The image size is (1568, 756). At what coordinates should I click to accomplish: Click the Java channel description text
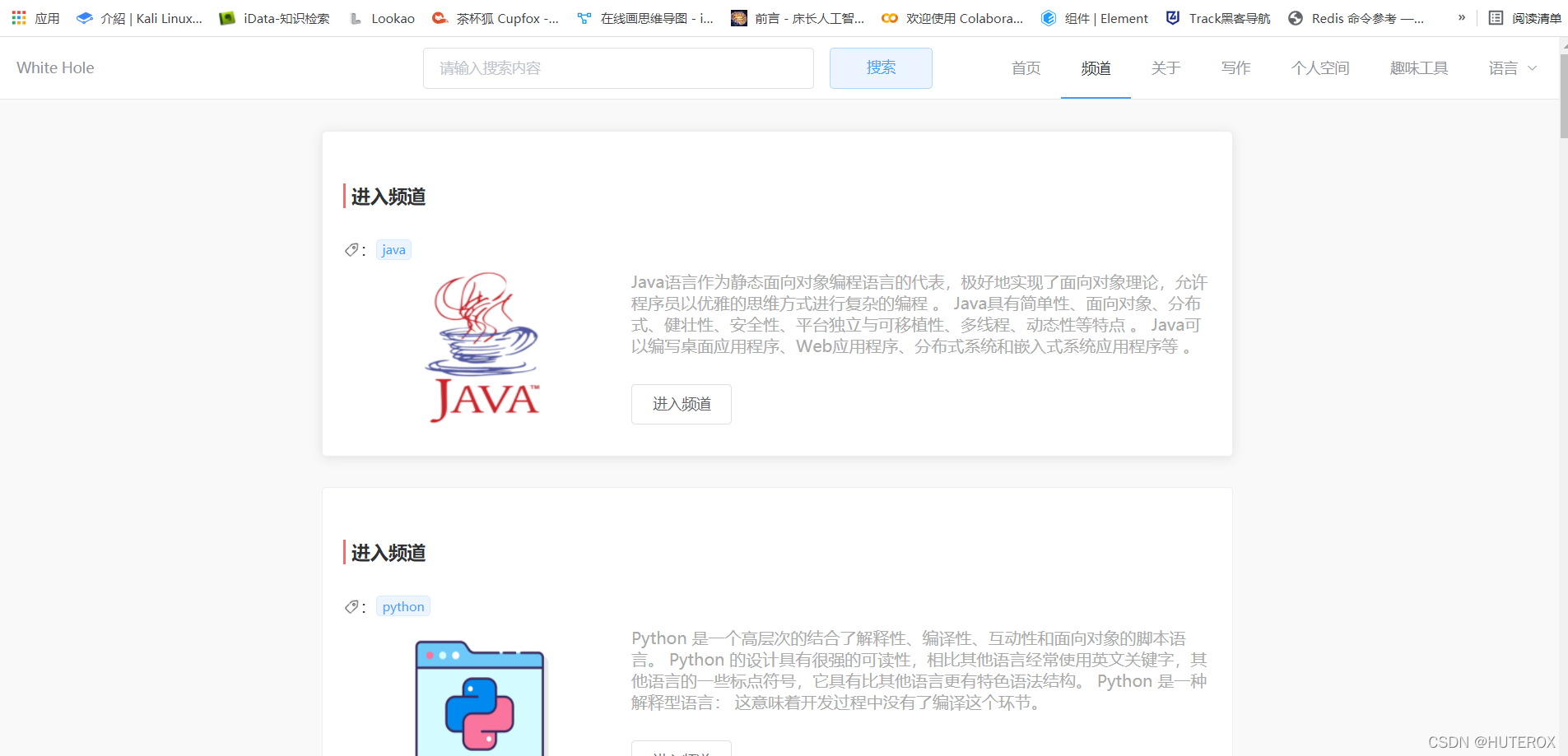click(919, 314)
